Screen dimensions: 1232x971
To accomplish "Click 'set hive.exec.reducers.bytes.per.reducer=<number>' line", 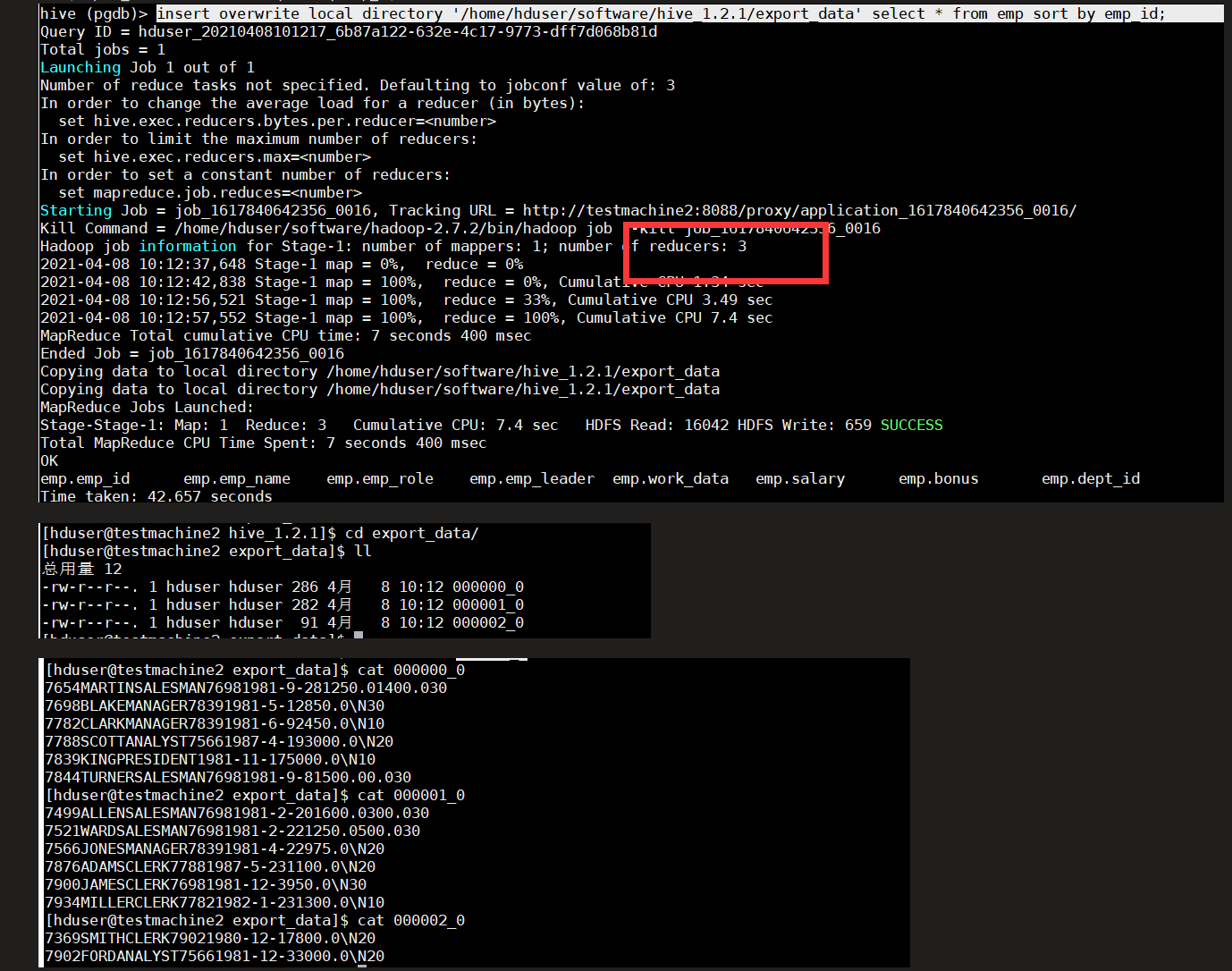I will pyautogui.click(x=277, y=121).
